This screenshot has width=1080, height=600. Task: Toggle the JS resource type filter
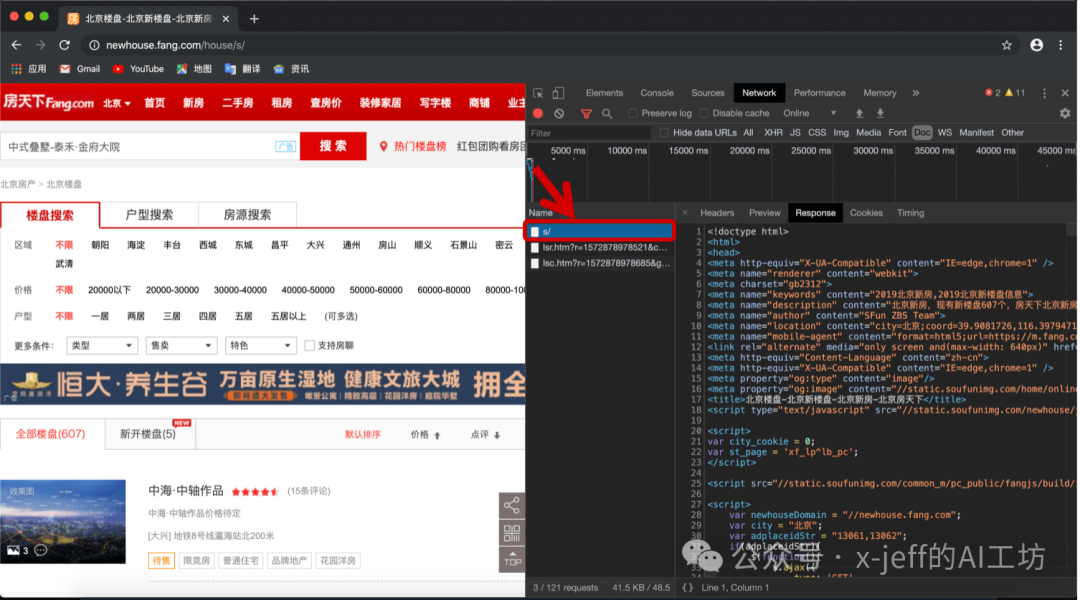[795, 133]
